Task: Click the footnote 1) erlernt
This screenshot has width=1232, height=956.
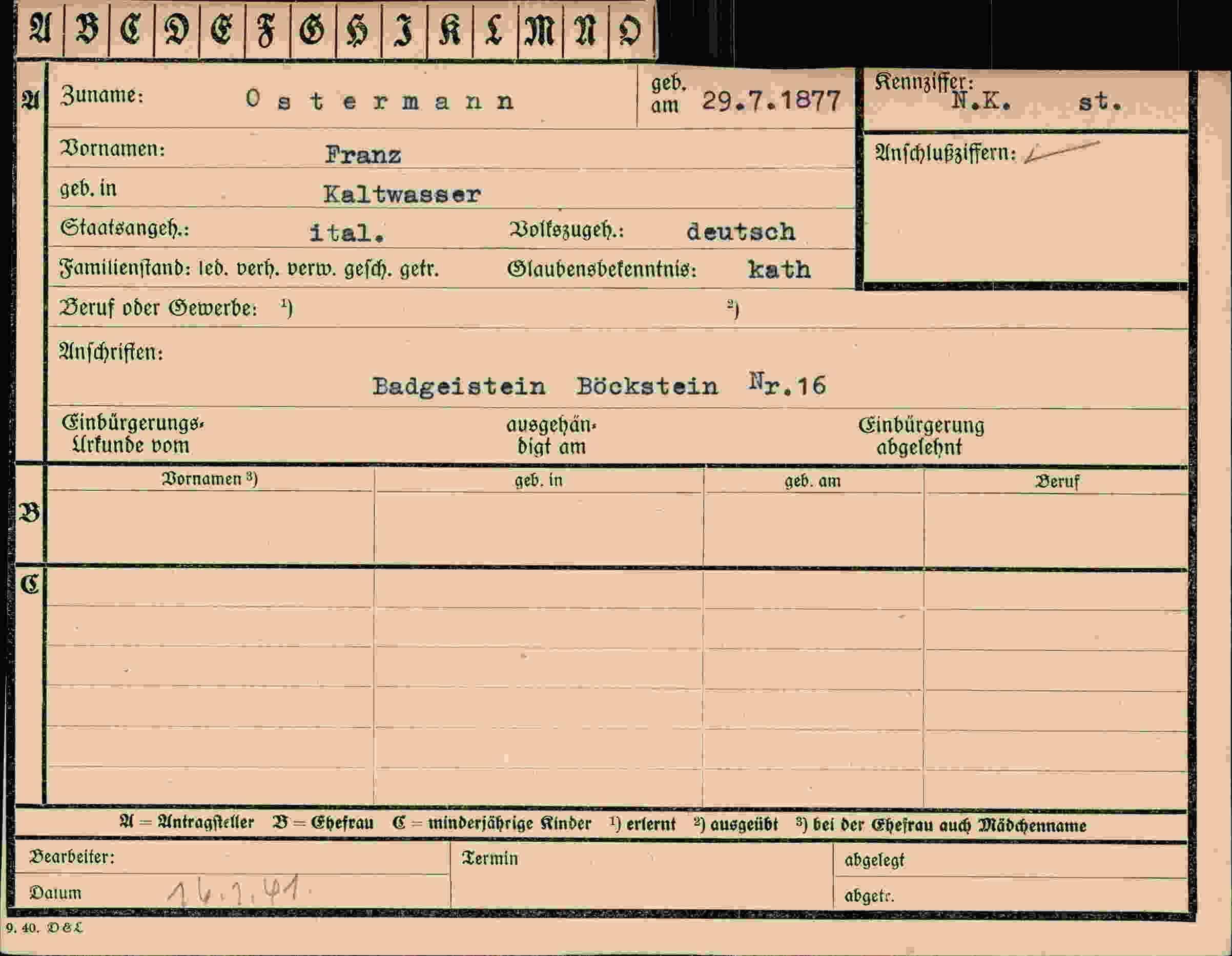Action: (643, 824)
